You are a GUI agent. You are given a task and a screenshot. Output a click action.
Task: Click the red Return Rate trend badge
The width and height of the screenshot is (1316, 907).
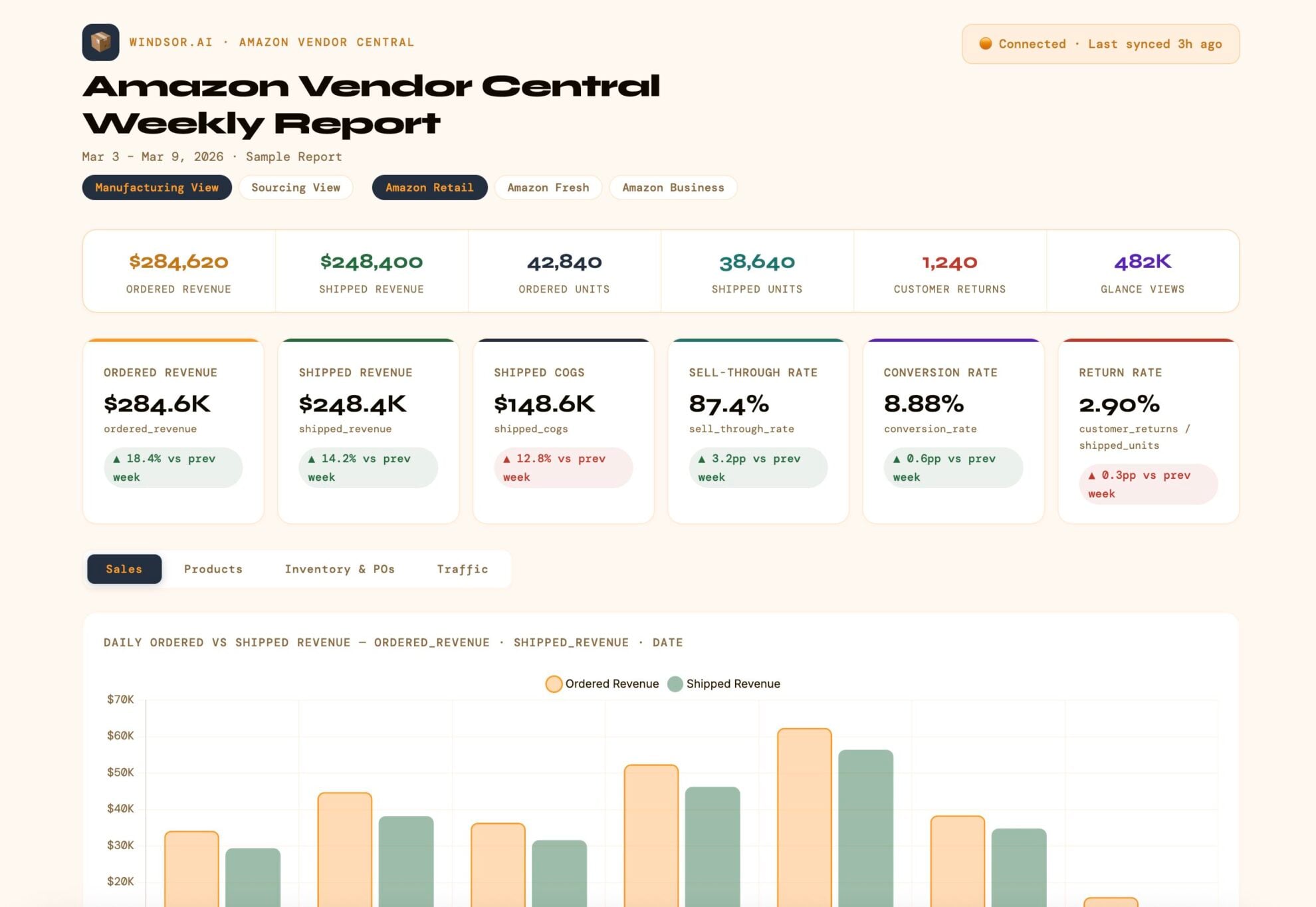point(1148,483)
